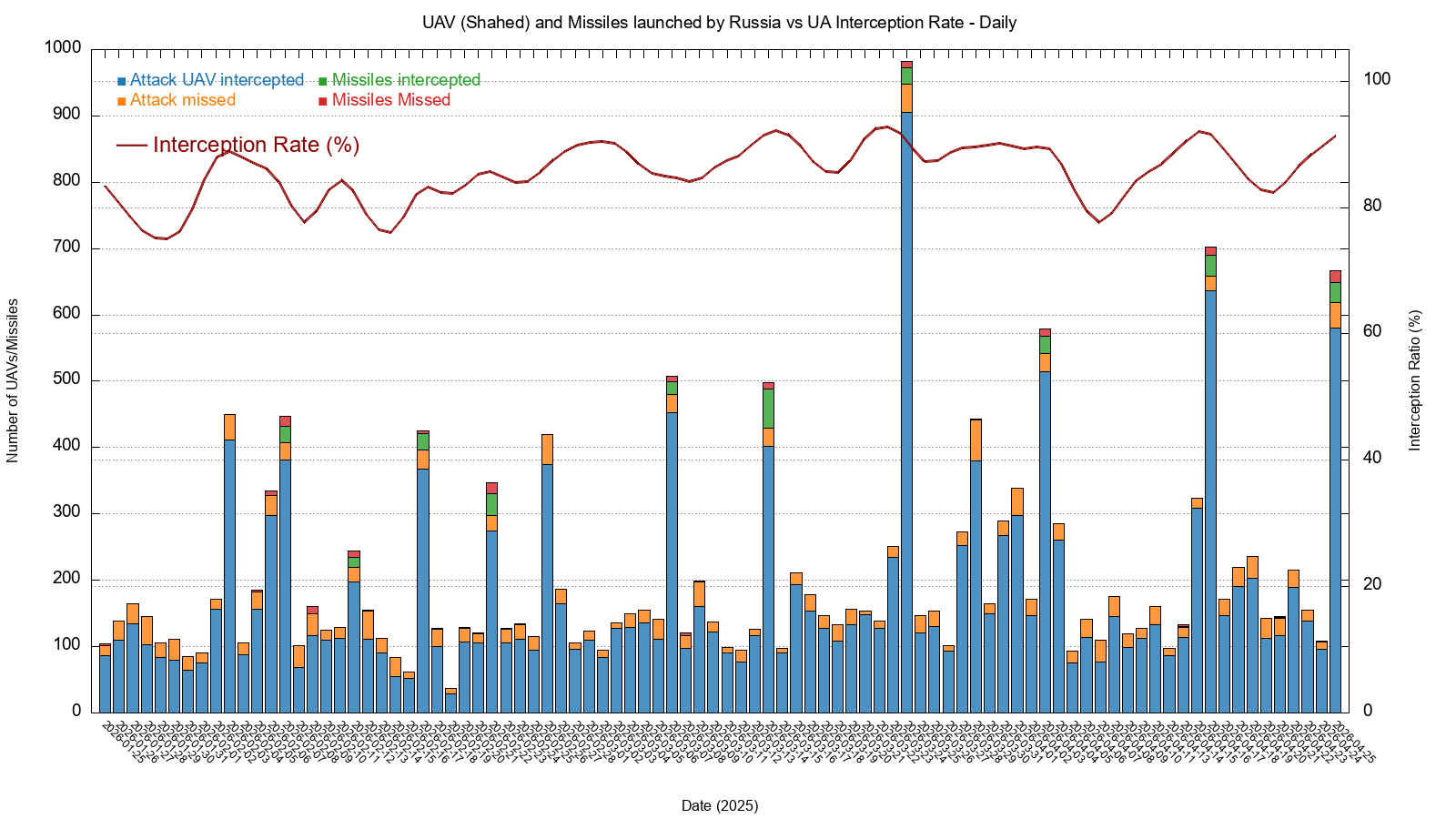The height and width of the screenshot is (819, 1456).
Task: Click the "Interception Ratio (%)" right axis label
Action: point(1414,380)
